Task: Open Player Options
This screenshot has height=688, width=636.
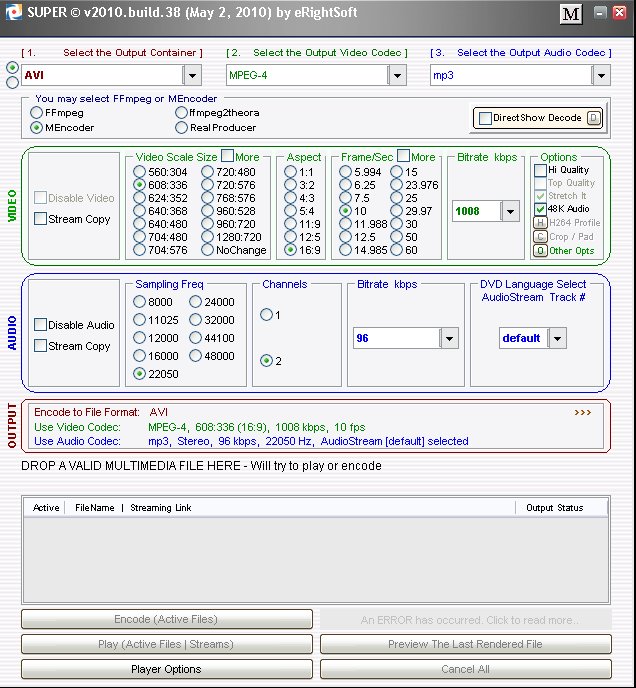Action: tap(167, 669)
